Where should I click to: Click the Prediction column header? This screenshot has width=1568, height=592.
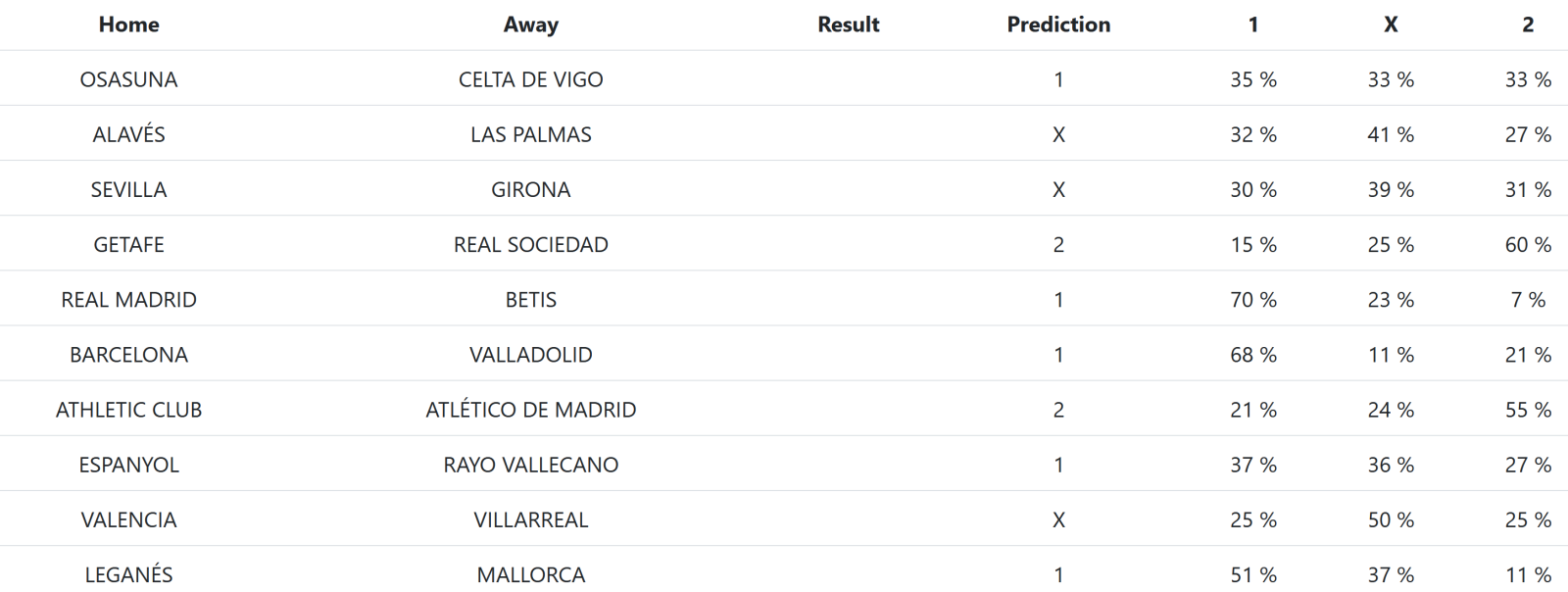pyautogui.click(x=1058, y=25)
